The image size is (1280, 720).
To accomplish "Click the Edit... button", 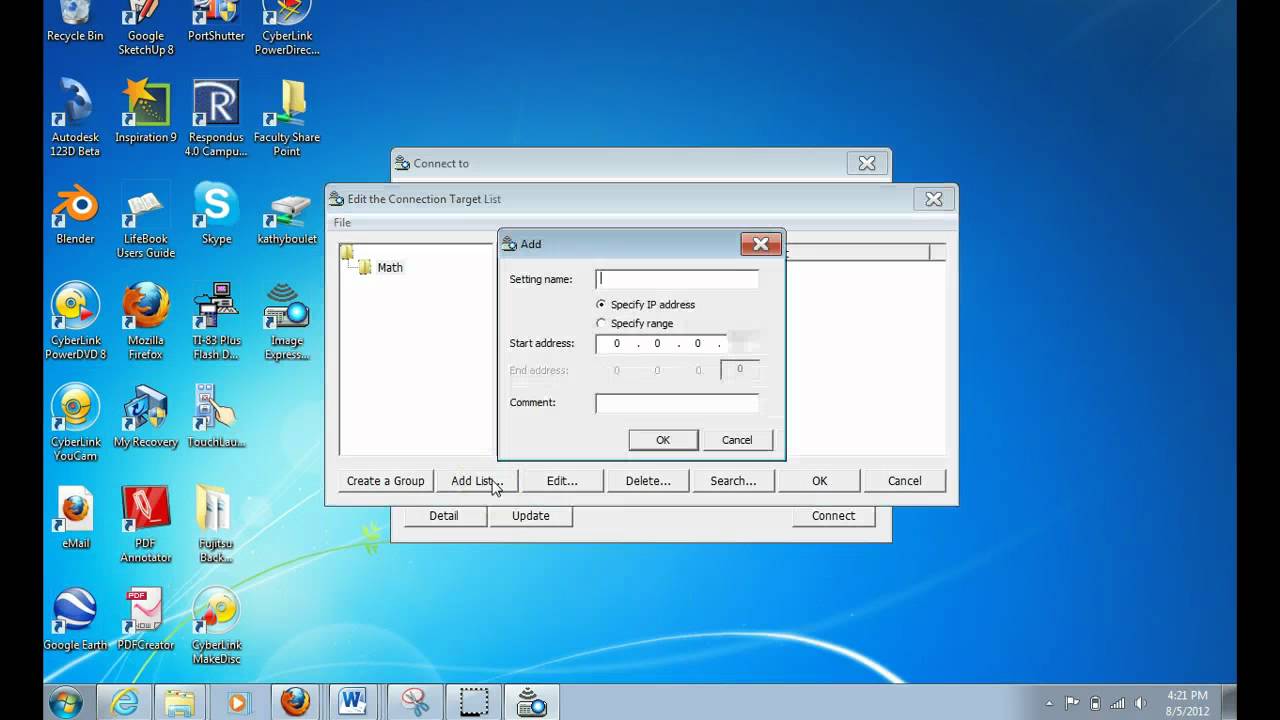I will click(x=562, y=481).
